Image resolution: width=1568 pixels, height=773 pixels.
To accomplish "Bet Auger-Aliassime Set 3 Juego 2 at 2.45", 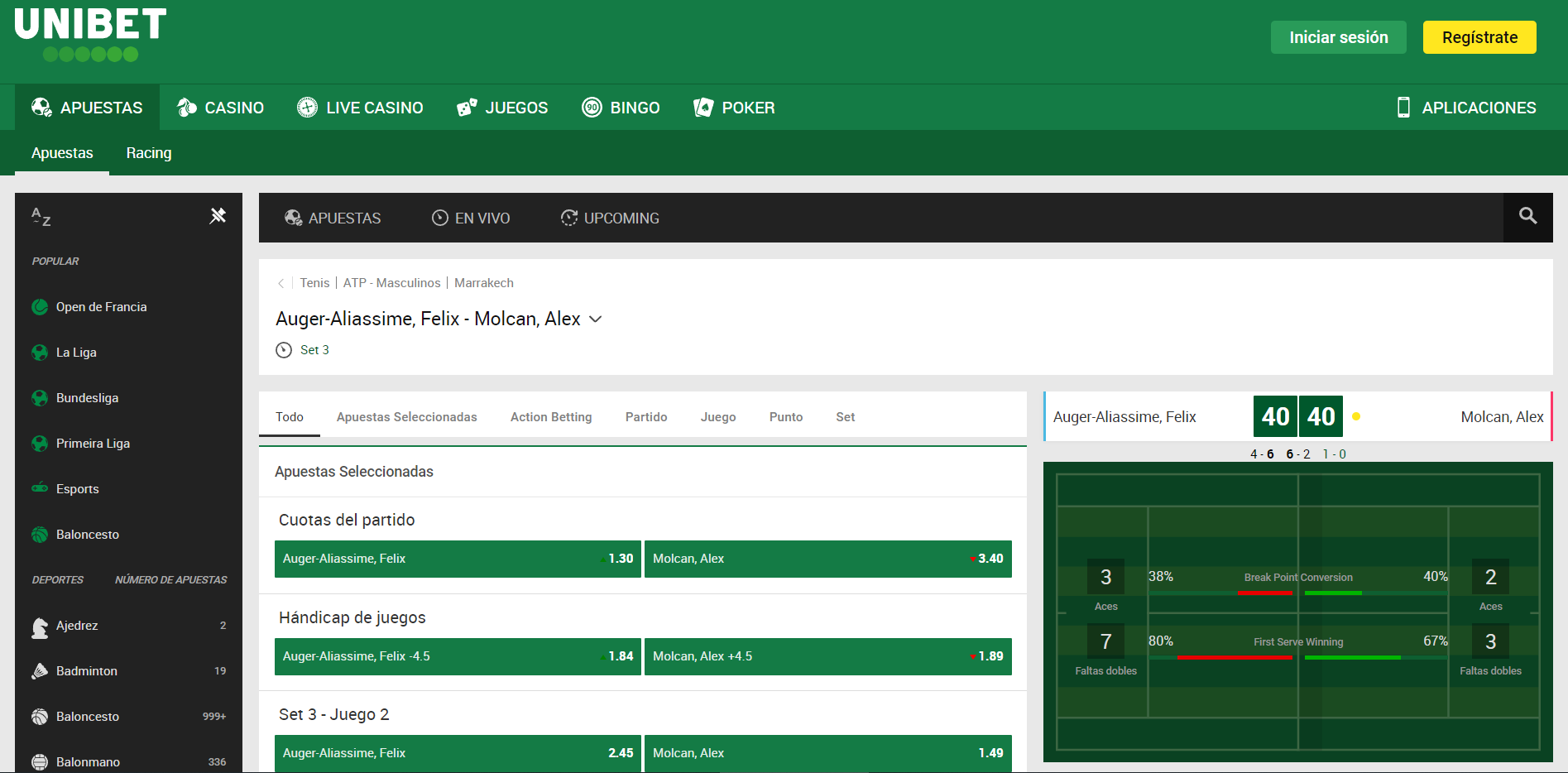I will (x=458, y=753).
